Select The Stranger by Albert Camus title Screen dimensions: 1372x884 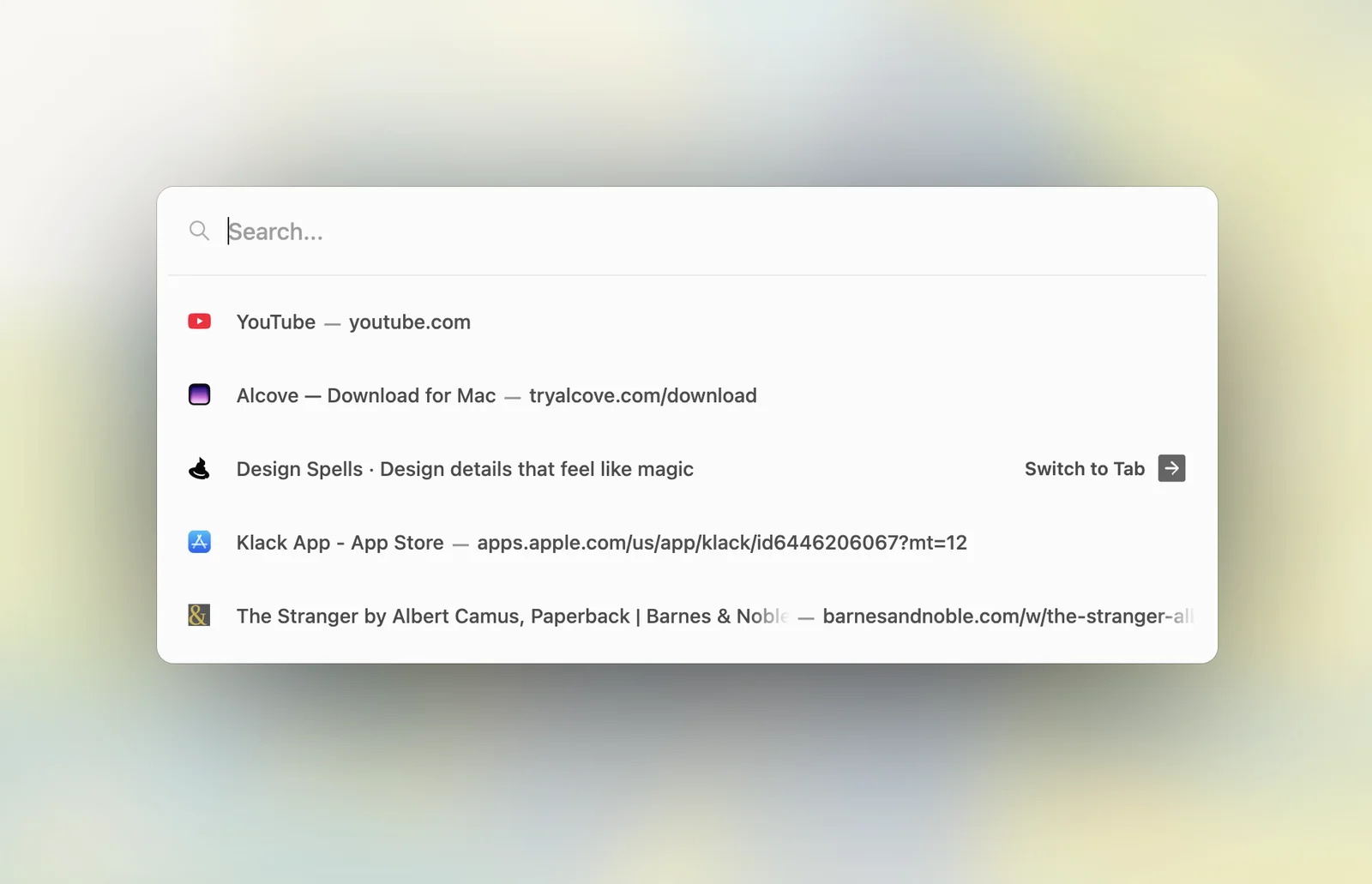513,616
